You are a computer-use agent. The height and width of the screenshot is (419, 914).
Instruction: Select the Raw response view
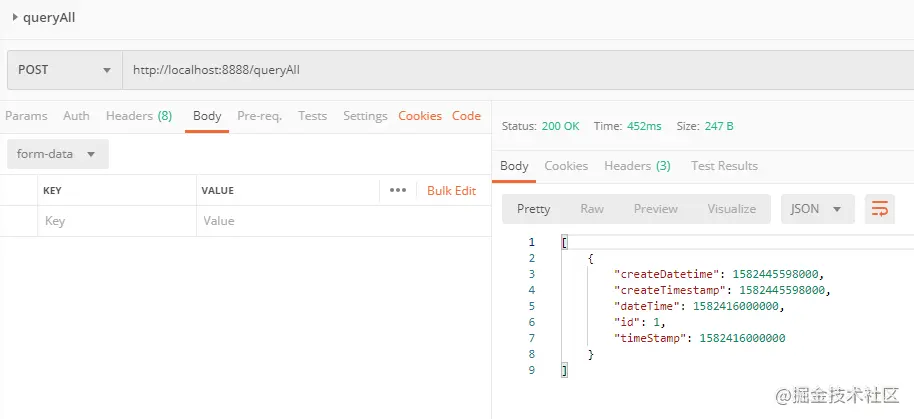[592, 209]
